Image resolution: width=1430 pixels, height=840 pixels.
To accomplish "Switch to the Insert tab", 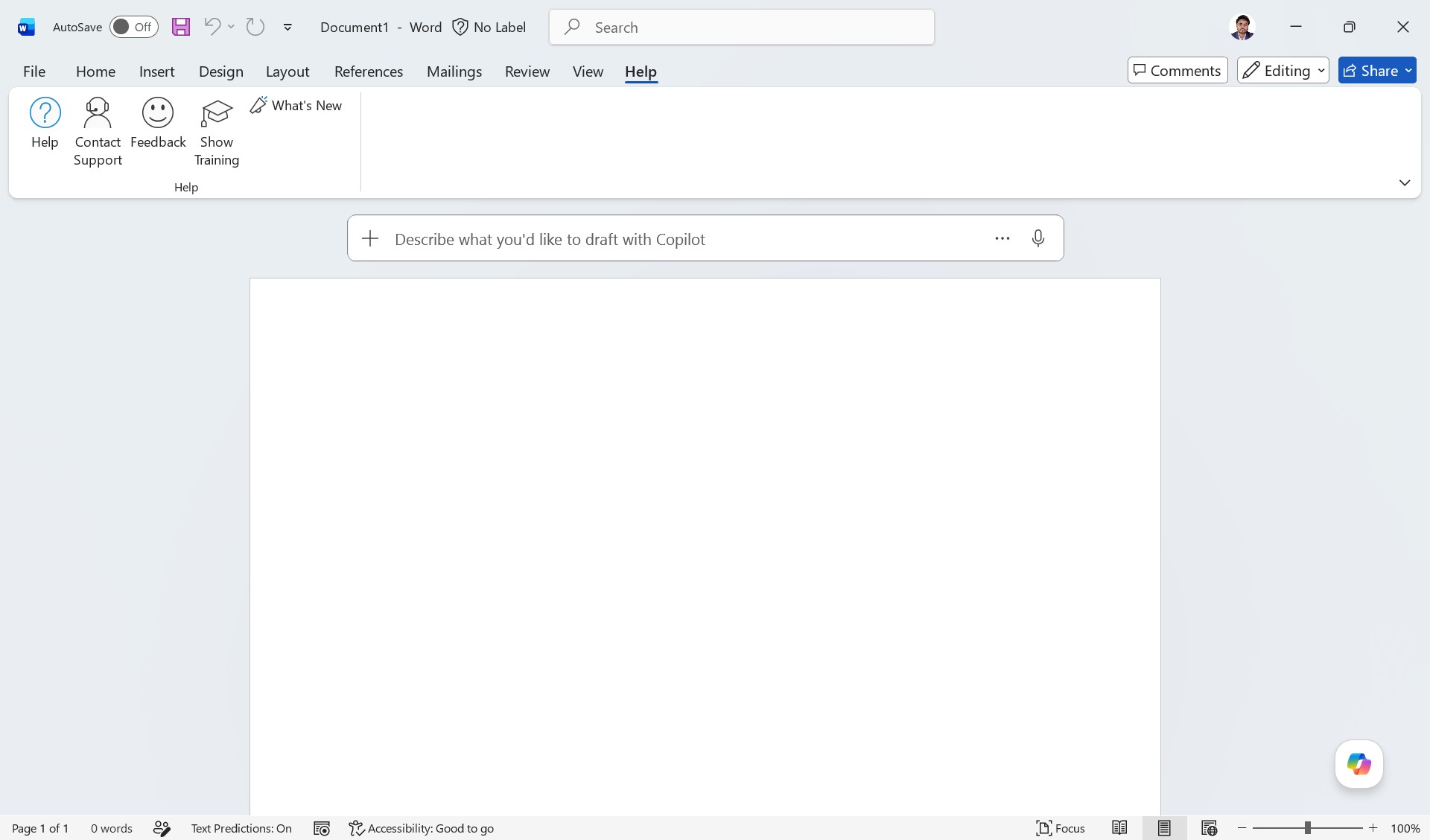I will (156, 71).
